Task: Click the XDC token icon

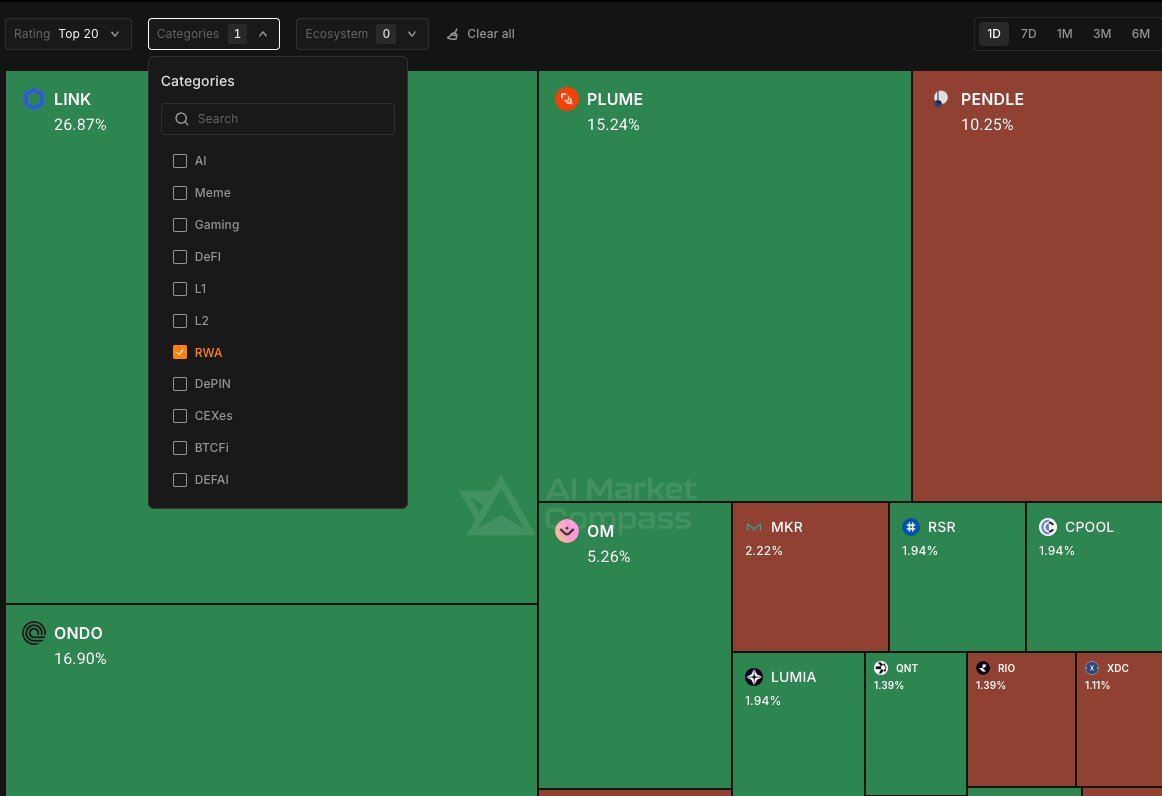Action: click(1092, 668)
